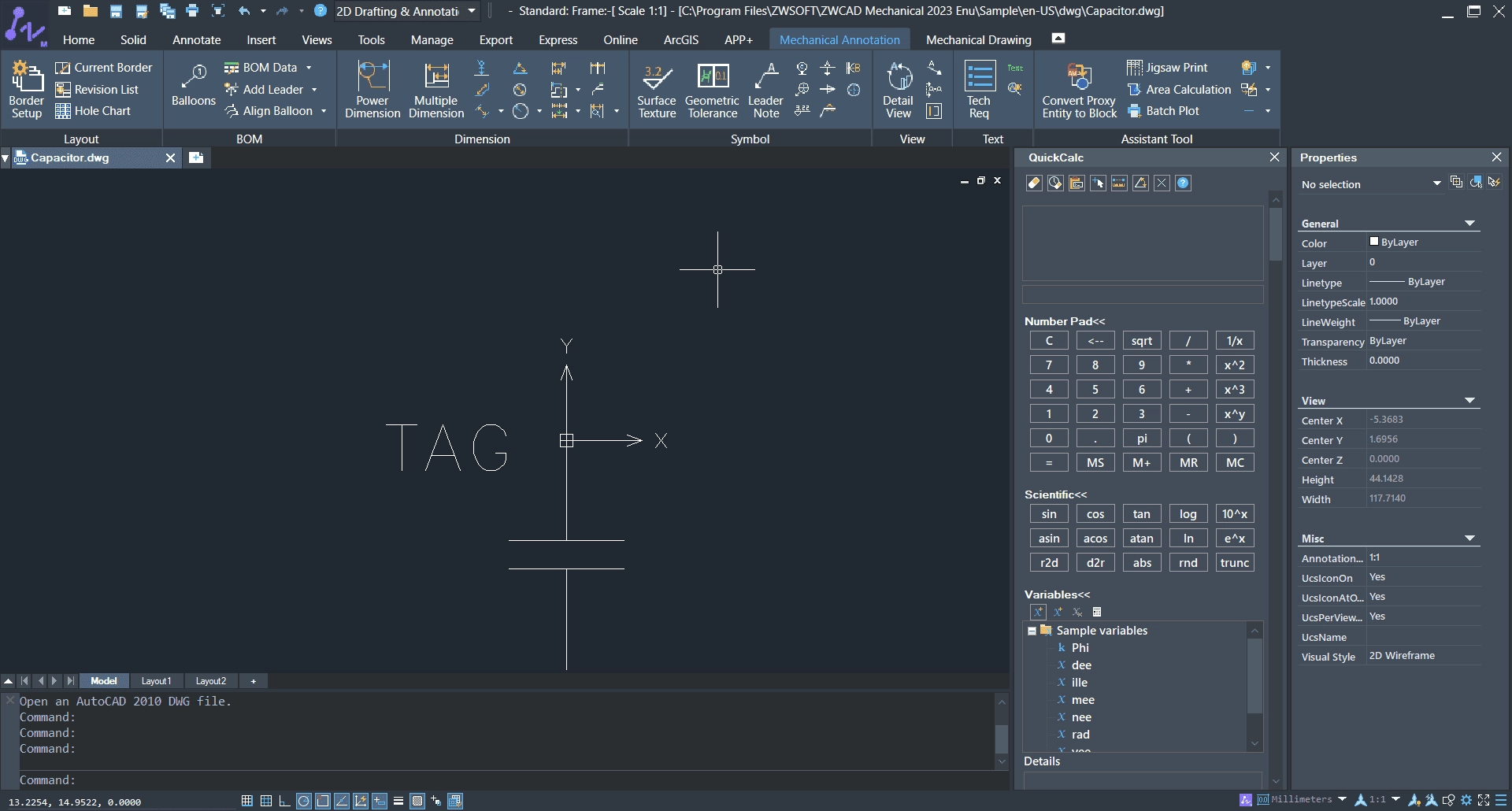The width and height of the screenshot is (1512, 811).
Task: Switch to the Mechanical Drawing ribbon tab
Action: (978, 39)
